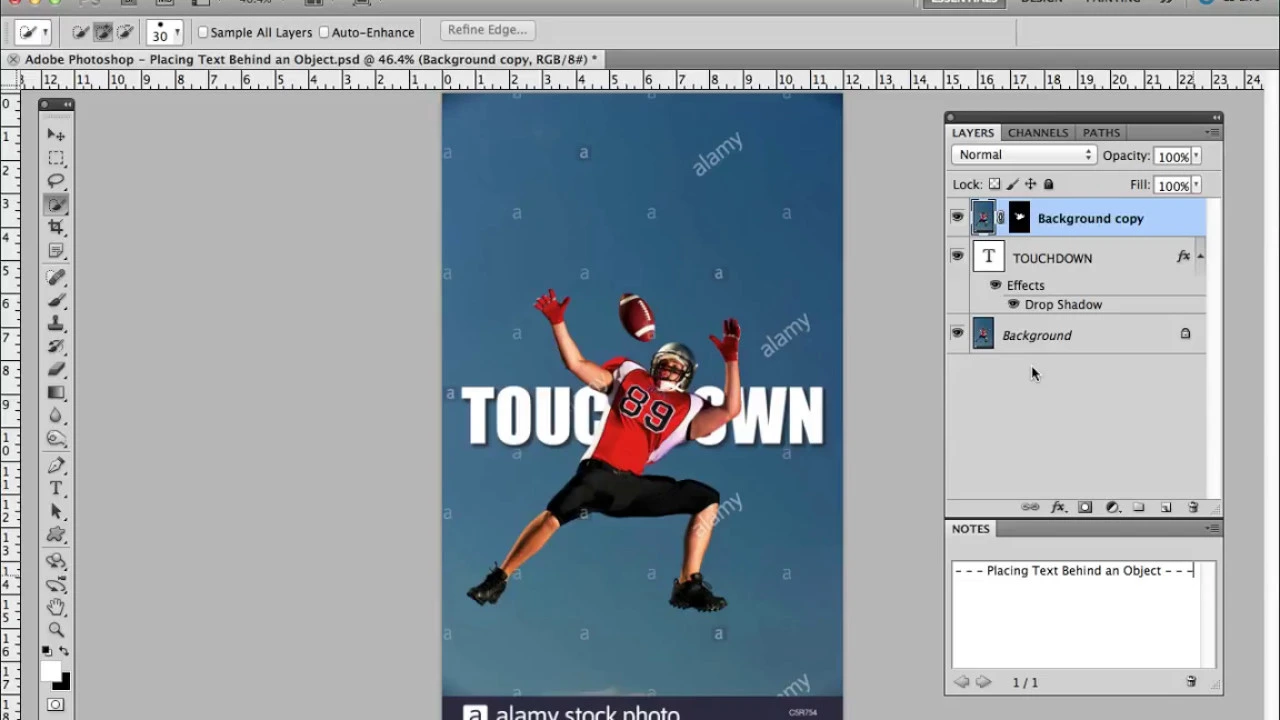Toggle Lock transparent pixels
The height and width of the screenshot is (720, 1280).
point(994,184)
